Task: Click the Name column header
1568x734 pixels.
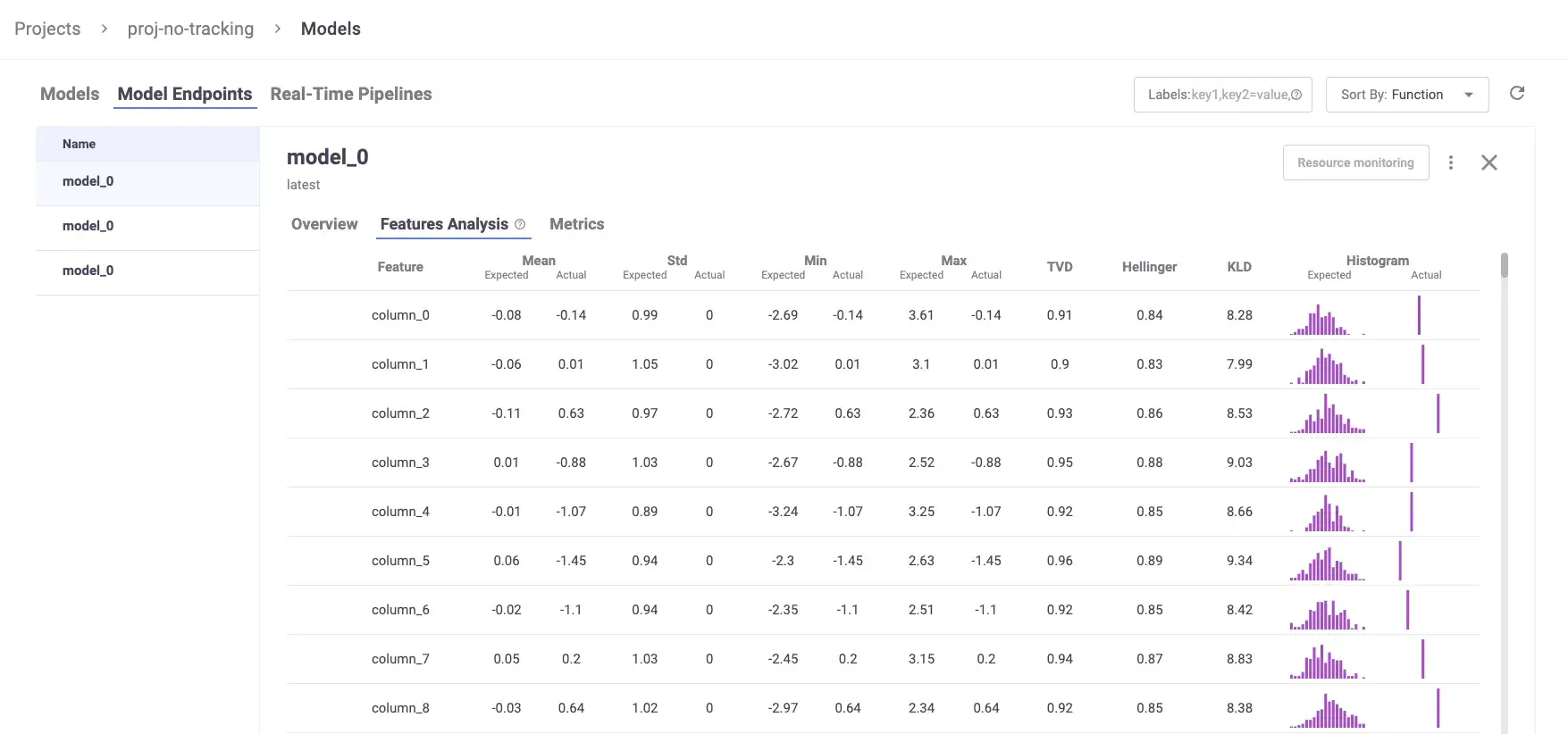Action: (x=79, y=144)
